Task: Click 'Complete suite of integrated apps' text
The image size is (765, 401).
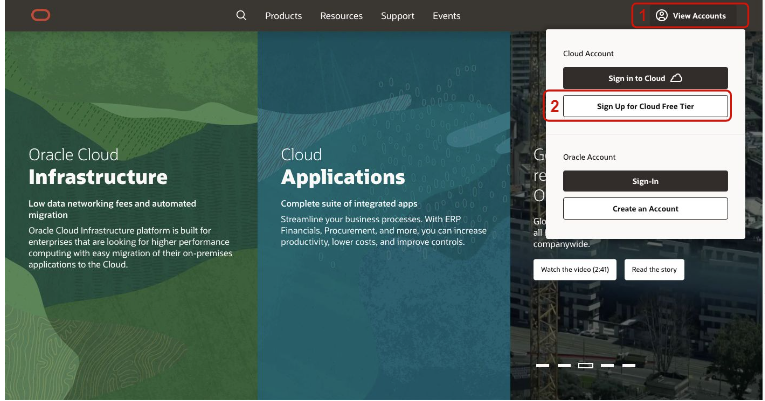Action: point(349,203)
